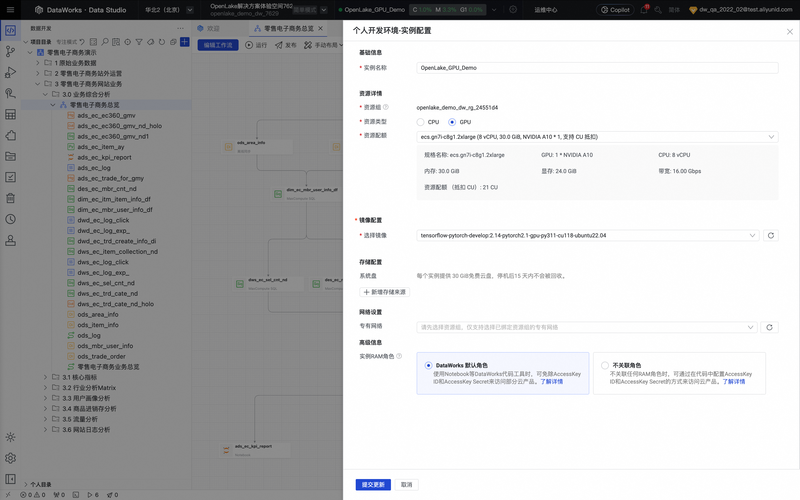Viewport: 800px width, 500px height.
Task: Expand the OpenLake_GPU_Demo instance dropdown arrow
Action: [x=494, y=10]
